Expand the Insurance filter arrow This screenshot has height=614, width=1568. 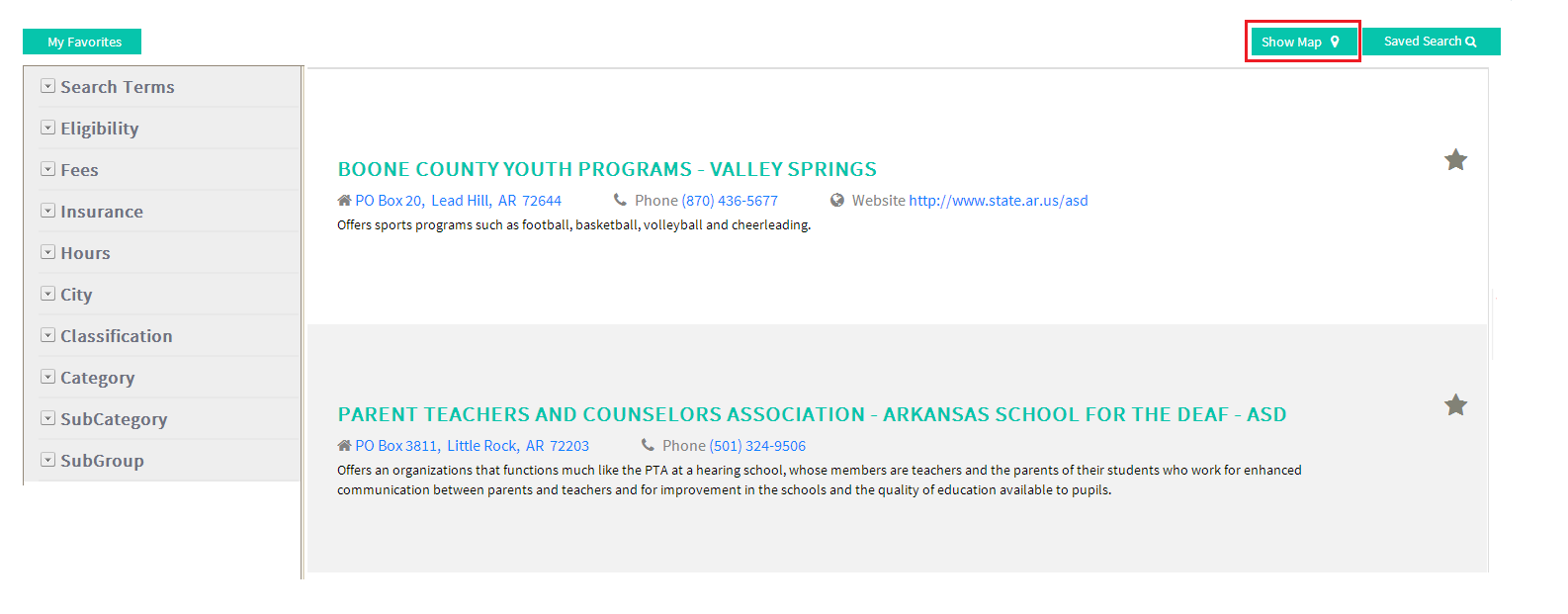click(x=47, y=211)
